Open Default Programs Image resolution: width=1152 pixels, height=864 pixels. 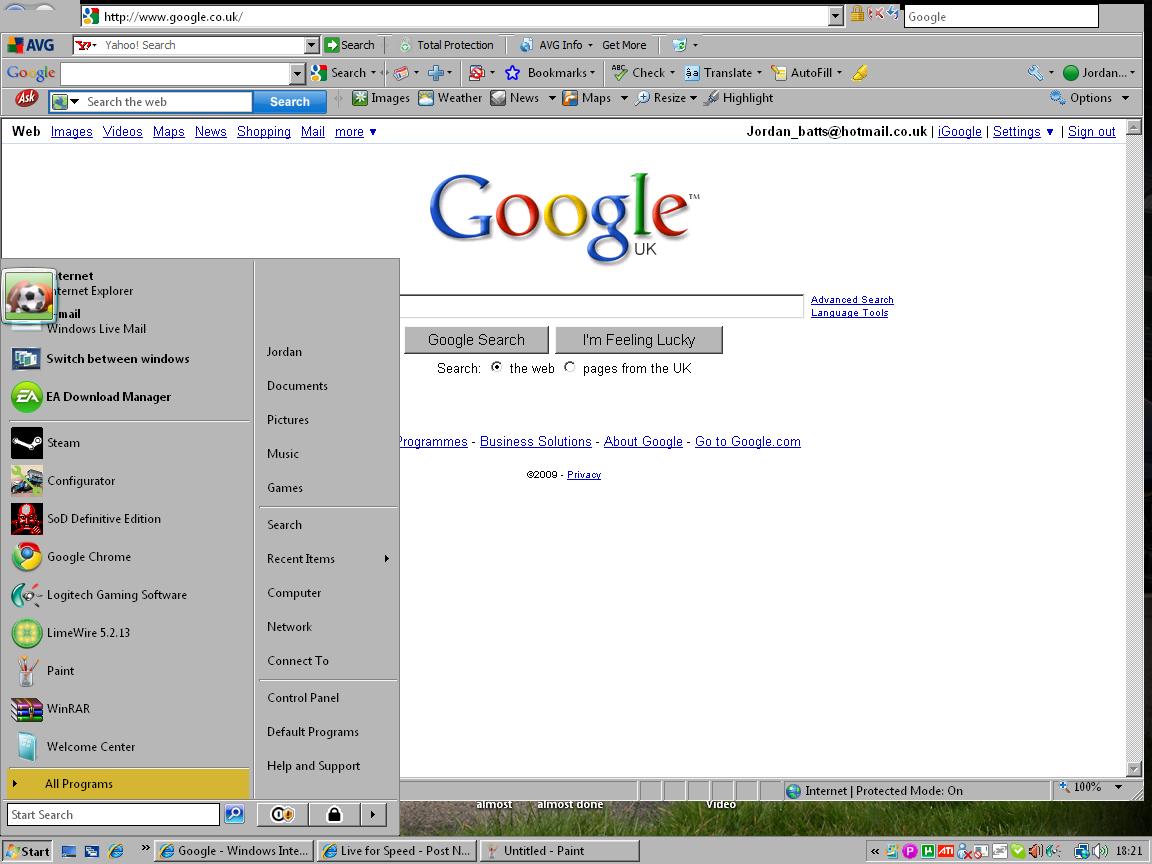pos(313,732)
